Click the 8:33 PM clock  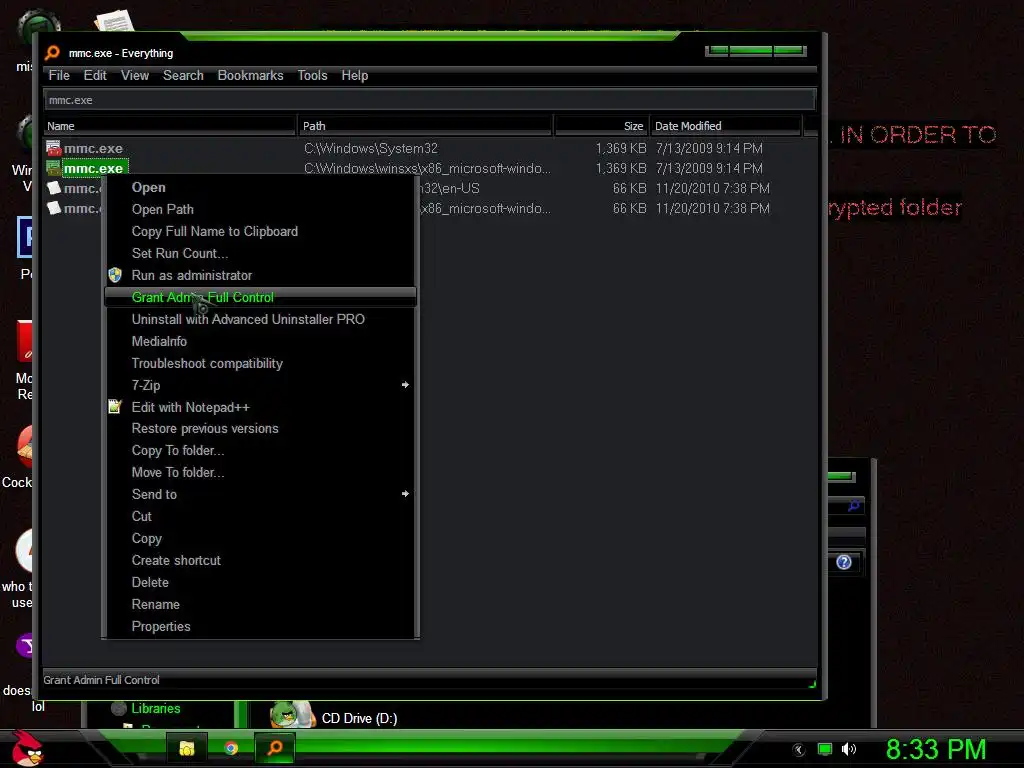point(936,749)
